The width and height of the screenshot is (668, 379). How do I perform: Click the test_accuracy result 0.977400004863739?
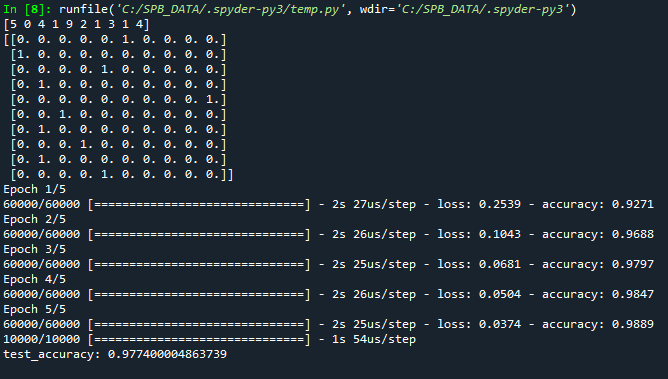coord(167,354)
